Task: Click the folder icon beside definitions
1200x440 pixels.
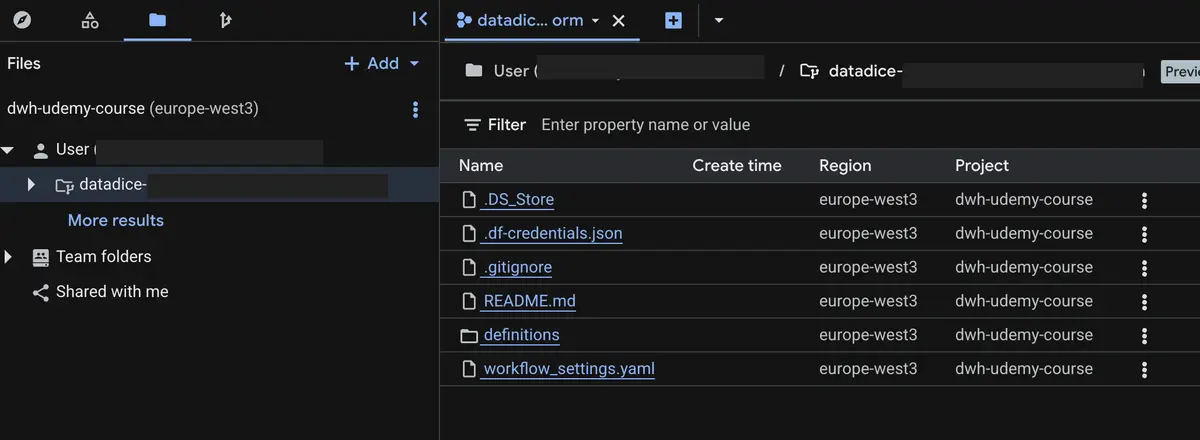Action: [469, 335]
